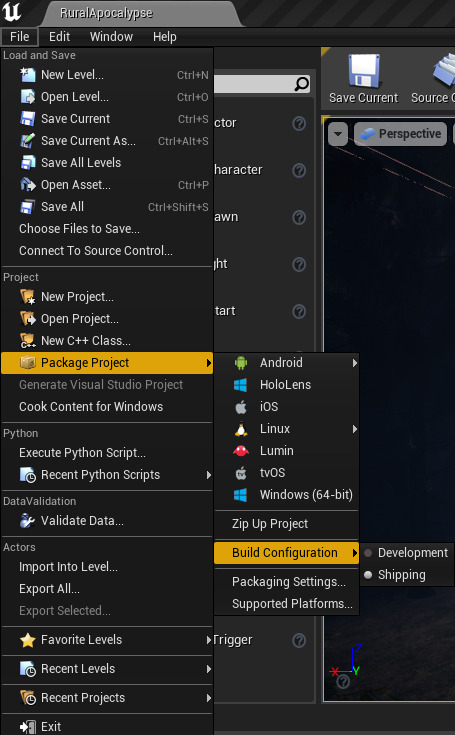Click the help icon beside Character
The width and height of the screenshot is (455, 735).
coord(299,170)
